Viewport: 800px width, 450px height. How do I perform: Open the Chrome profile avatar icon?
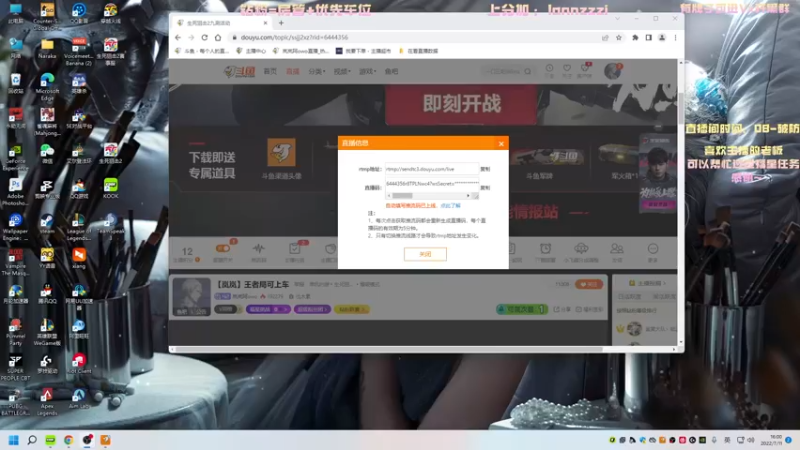coord(662,37)
